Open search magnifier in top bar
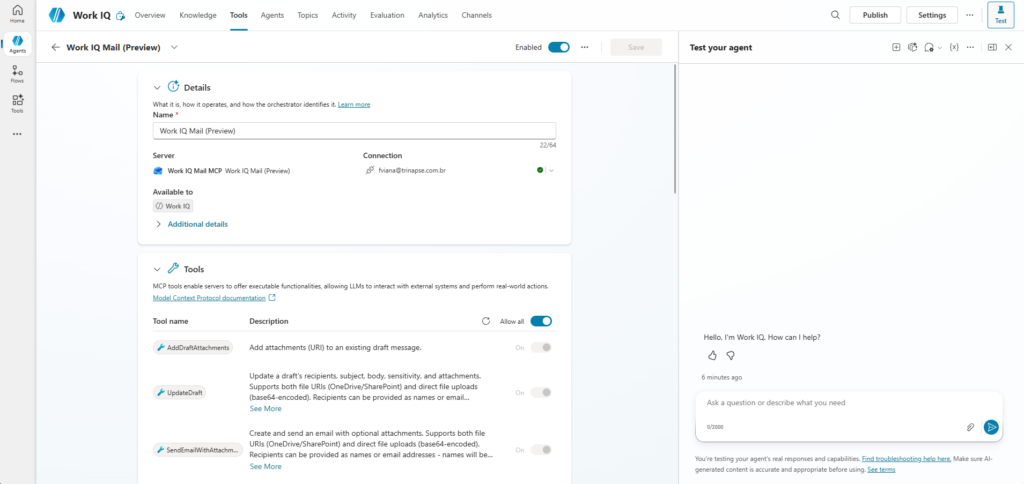1024x484 pixels. point(835,15)
